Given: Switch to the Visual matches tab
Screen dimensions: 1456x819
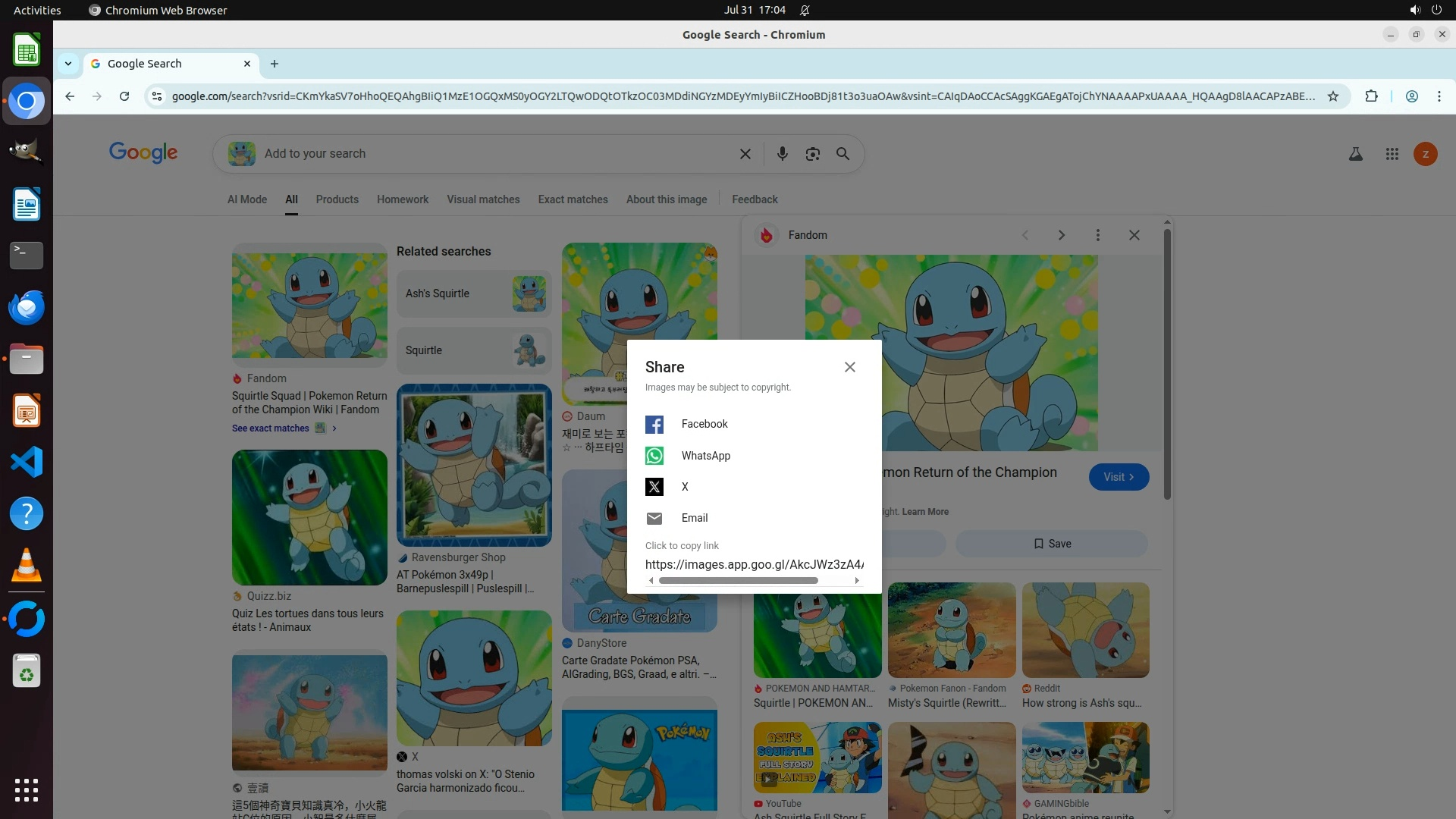Looking at the screenshot, I should [482, 199].
